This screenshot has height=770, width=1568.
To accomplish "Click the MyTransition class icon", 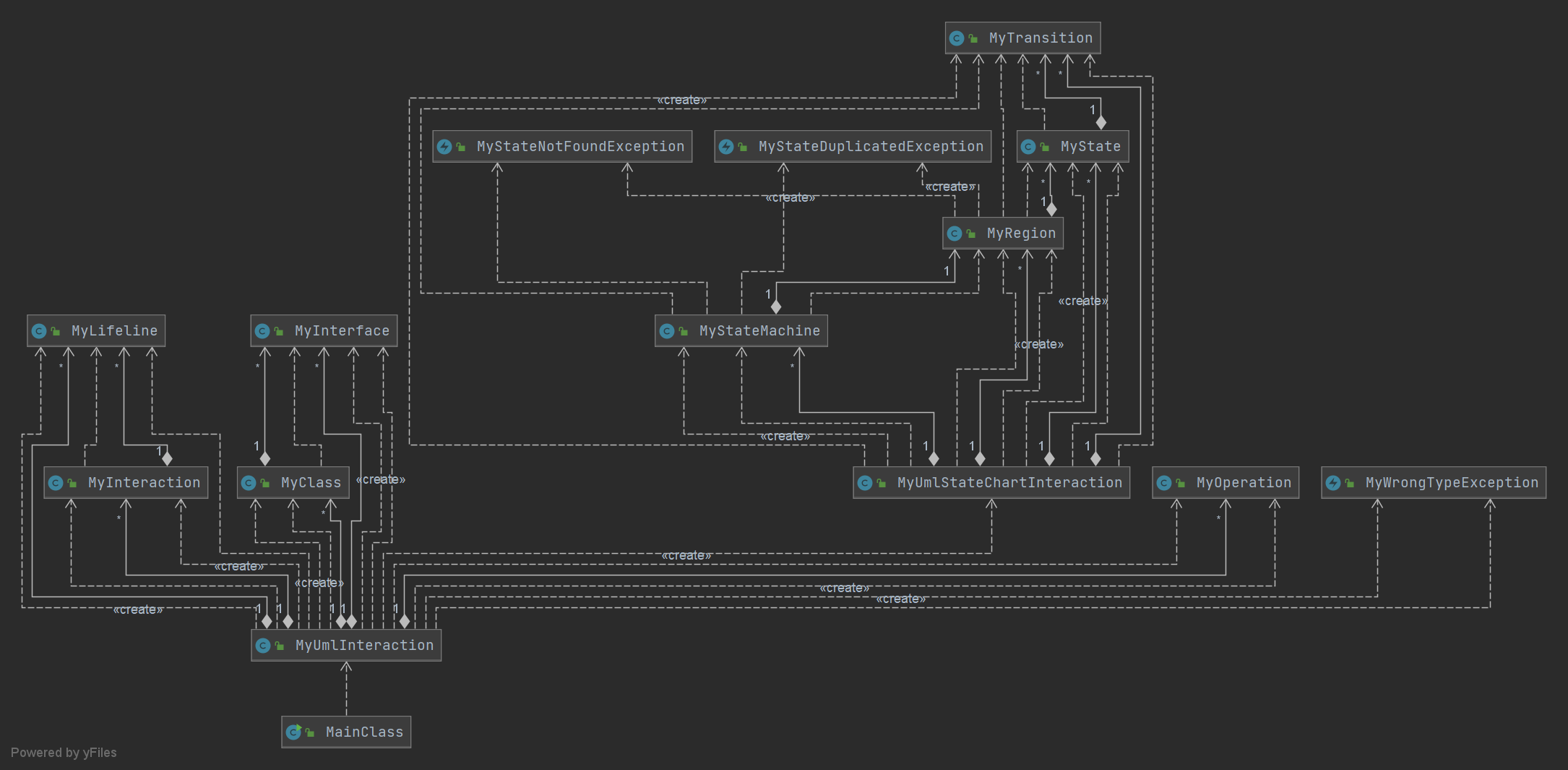I will [x=957, y=38].
